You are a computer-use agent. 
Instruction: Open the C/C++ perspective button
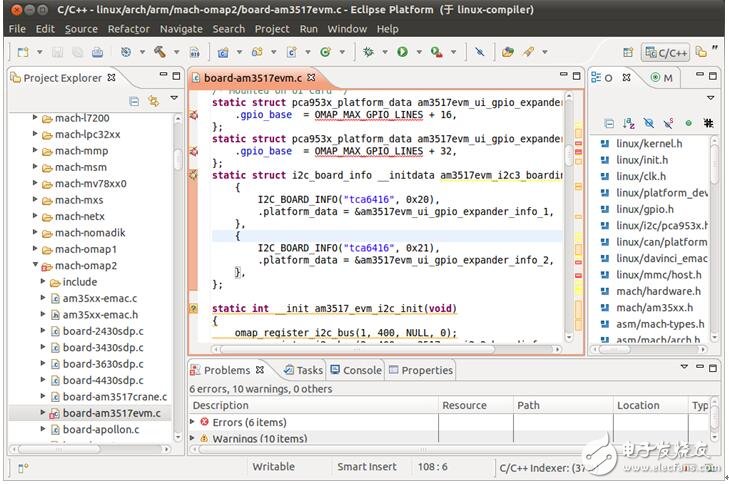(665, 51)
